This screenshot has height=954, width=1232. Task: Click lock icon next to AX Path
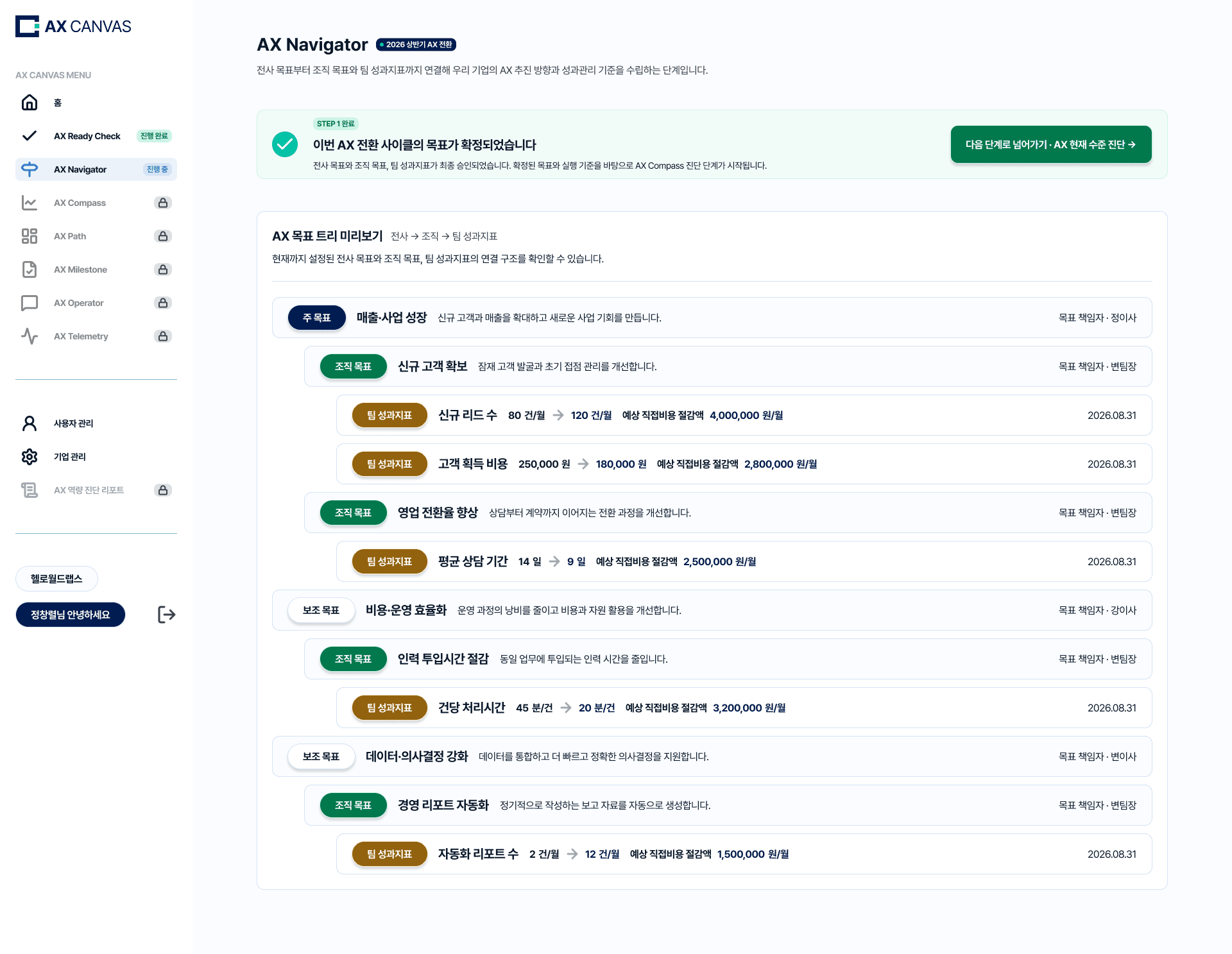point(163,236)
